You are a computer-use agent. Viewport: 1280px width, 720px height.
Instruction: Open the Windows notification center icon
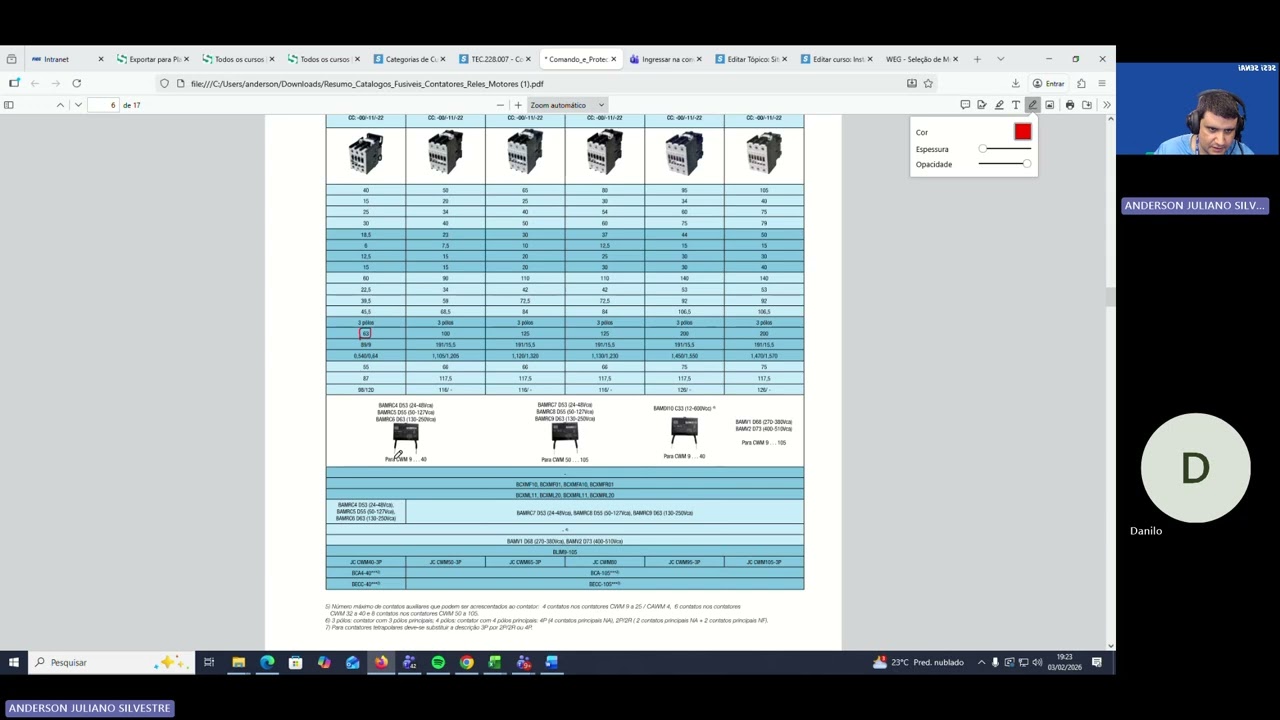pos(1097,662)
